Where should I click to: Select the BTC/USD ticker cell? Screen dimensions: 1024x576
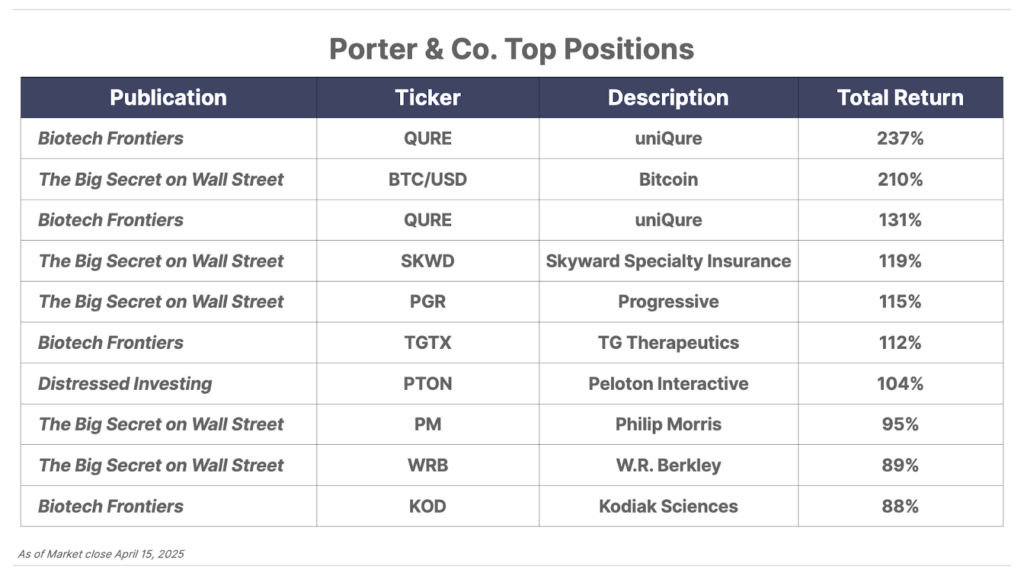click(428, 179)
